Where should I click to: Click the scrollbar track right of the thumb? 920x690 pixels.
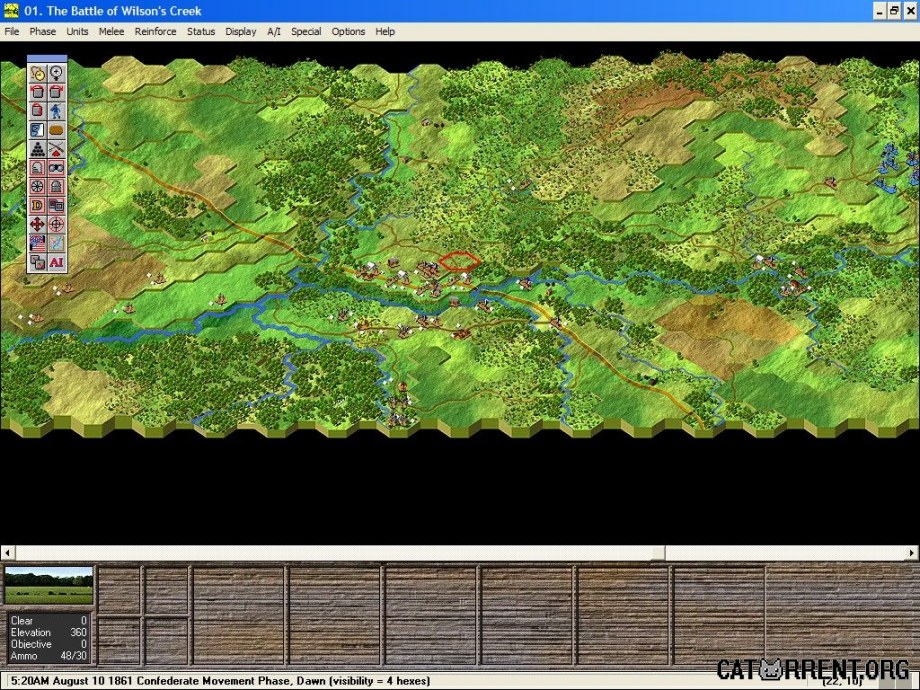(785, 553)
